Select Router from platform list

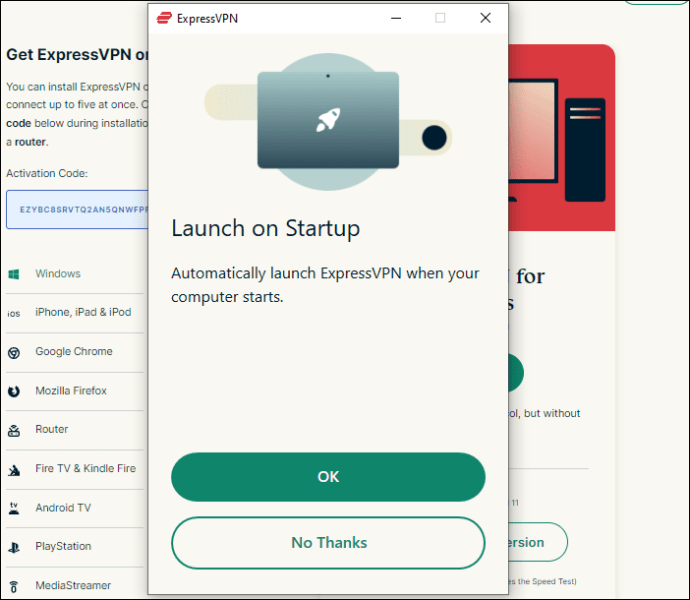pyautogui.click(x=51, y=429)
